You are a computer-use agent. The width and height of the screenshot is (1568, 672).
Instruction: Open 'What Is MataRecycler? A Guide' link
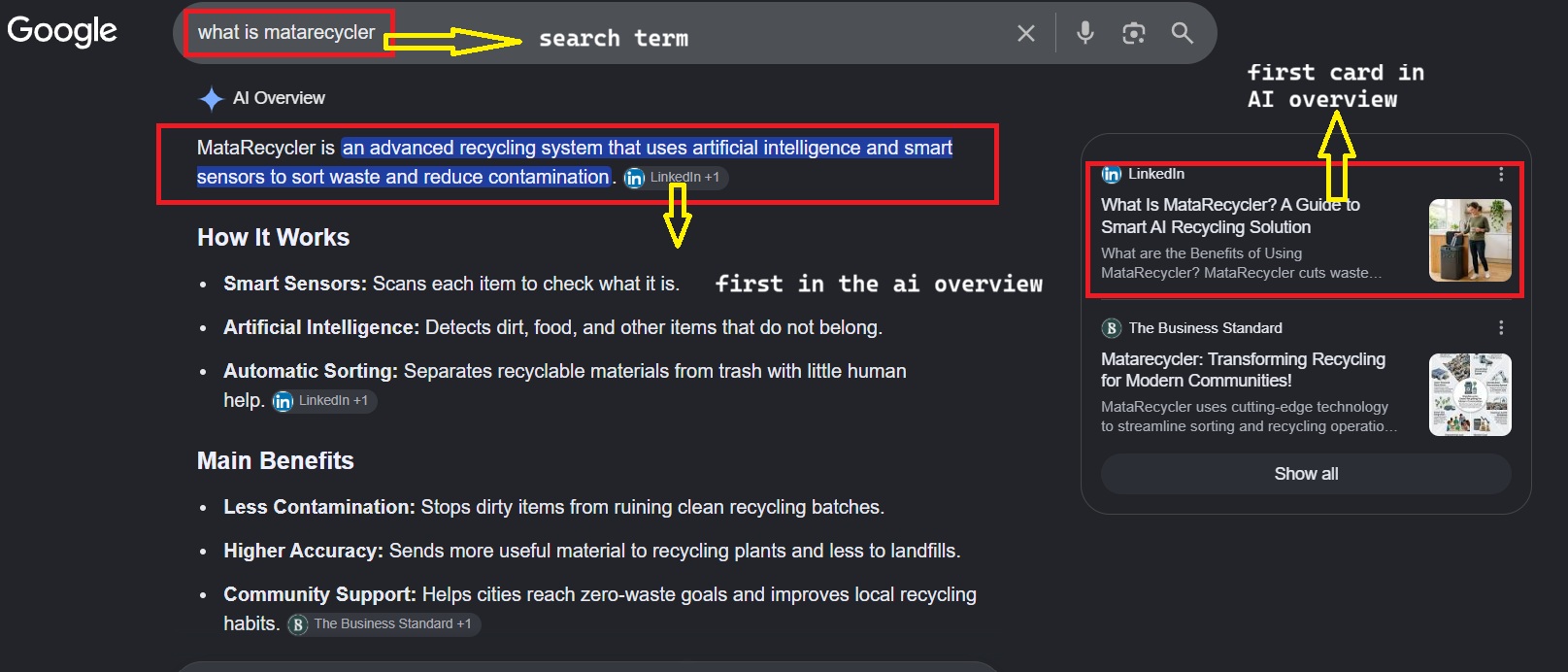[1230, 216]
